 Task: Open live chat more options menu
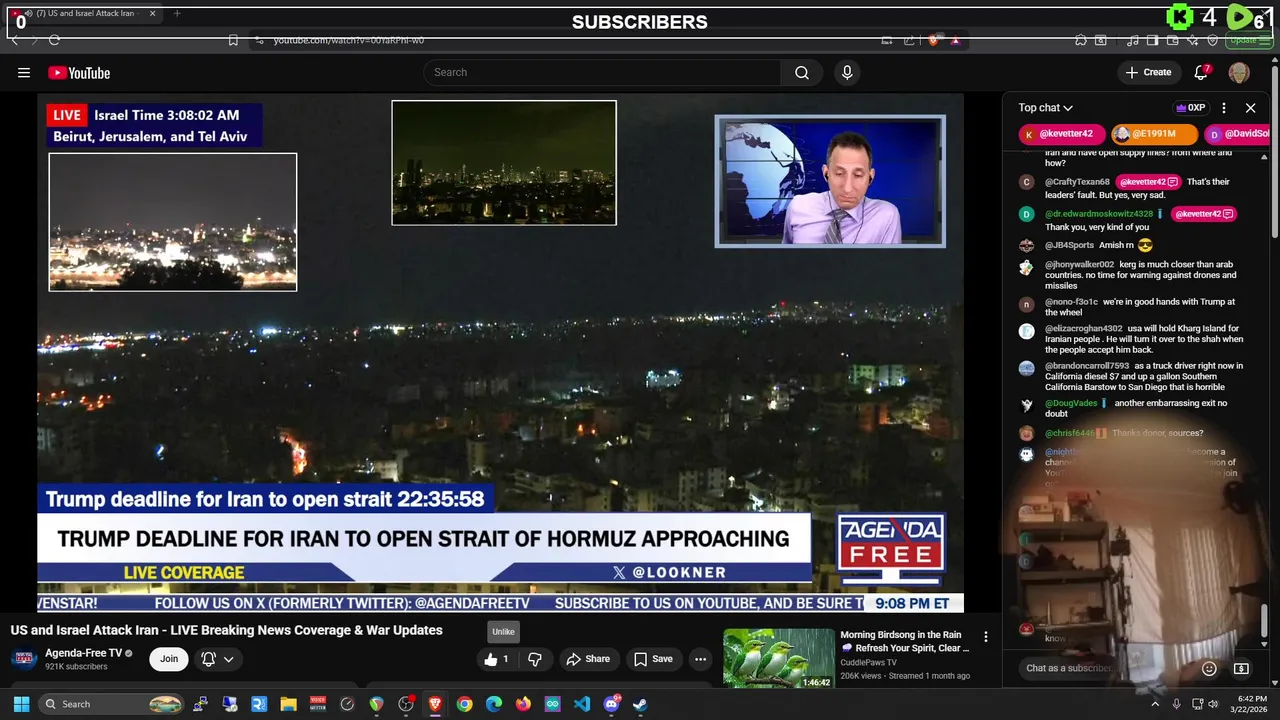point(1224,108)
